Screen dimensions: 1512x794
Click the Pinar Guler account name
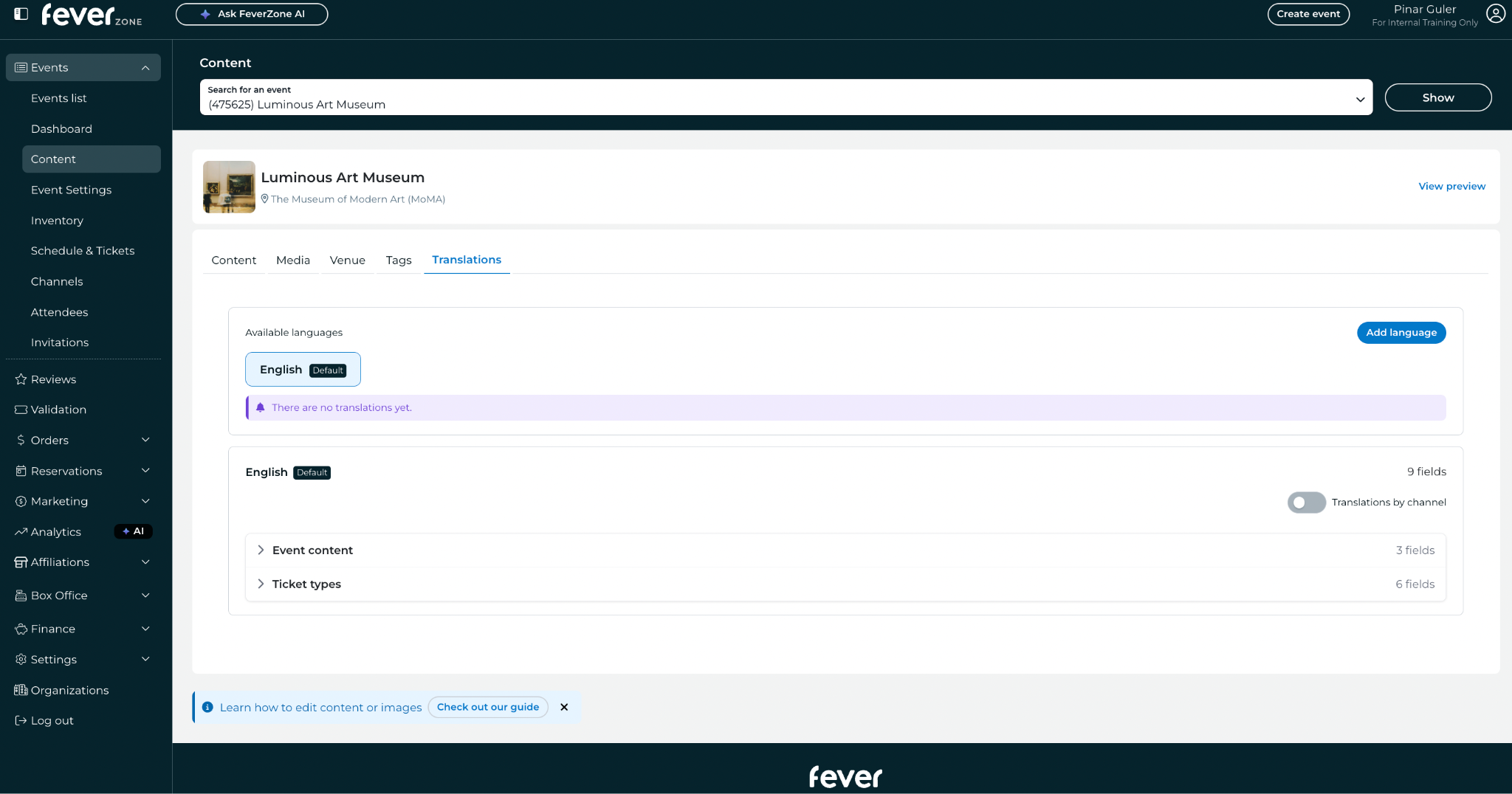point(1425,9)
